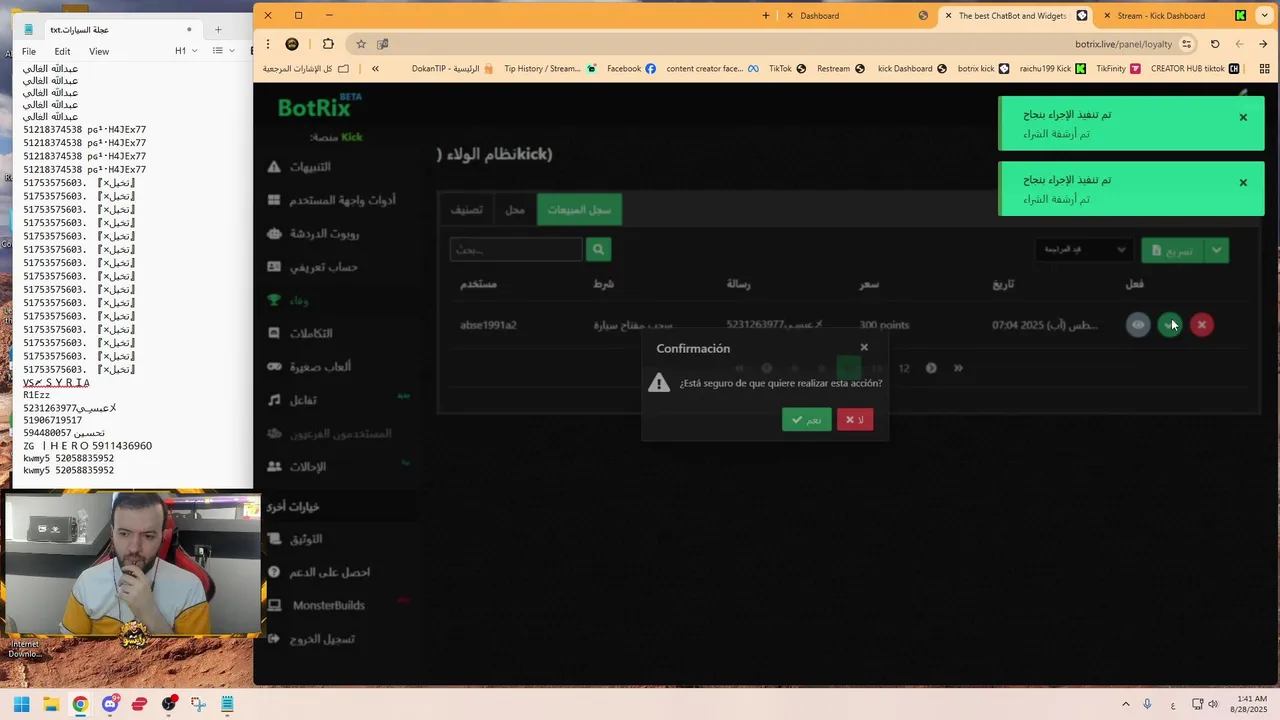Screen dimensions: 1280x720
Task: Open the browser extensions puzzle icon
Action: 328,44
